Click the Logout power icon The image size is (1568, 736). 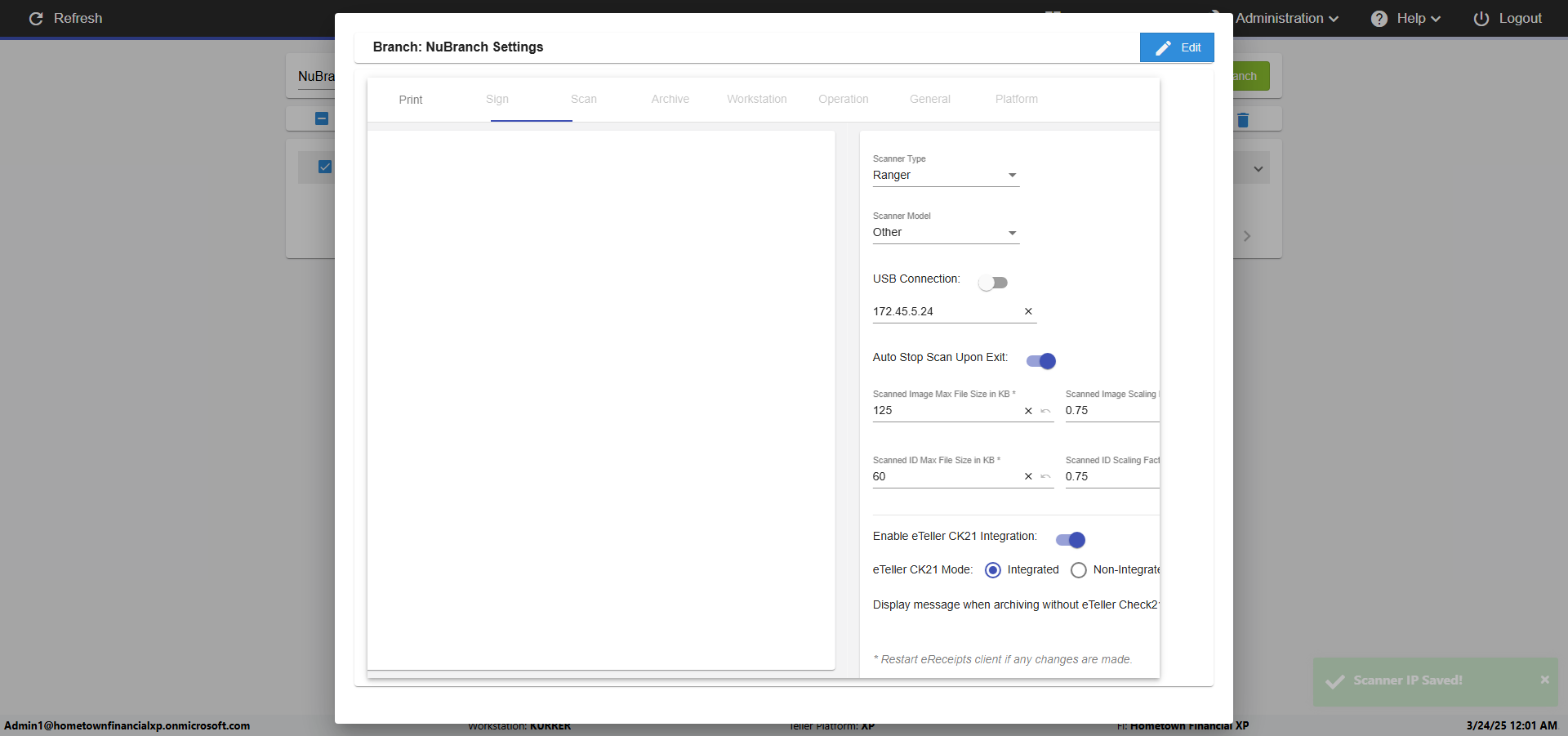pos(1481,19)
